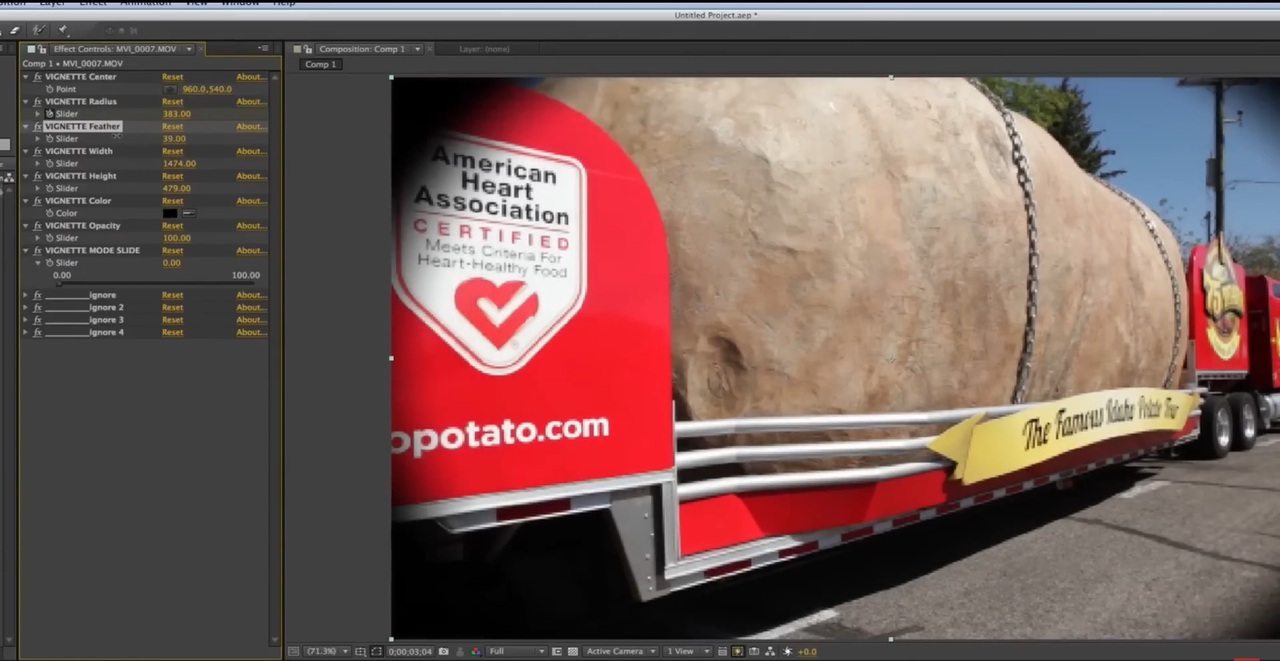
Task: Click the VIGNETTE Opacity value 100.00
Action: (177, 238)
